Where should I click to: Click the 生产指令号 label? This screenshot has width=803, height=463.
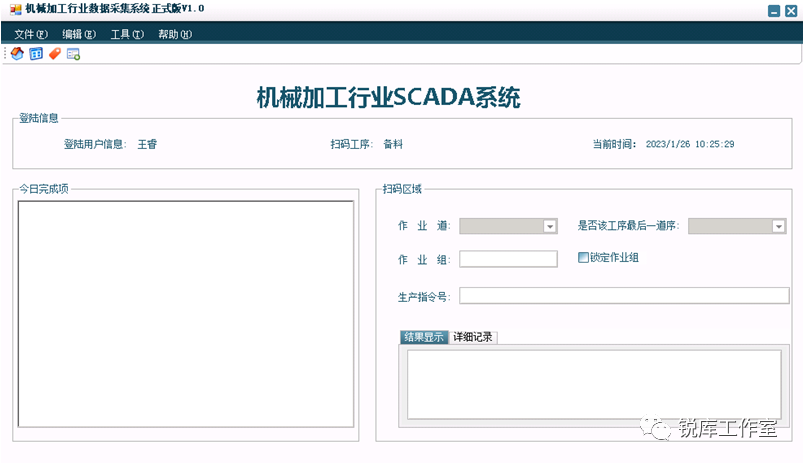point(424,297)
